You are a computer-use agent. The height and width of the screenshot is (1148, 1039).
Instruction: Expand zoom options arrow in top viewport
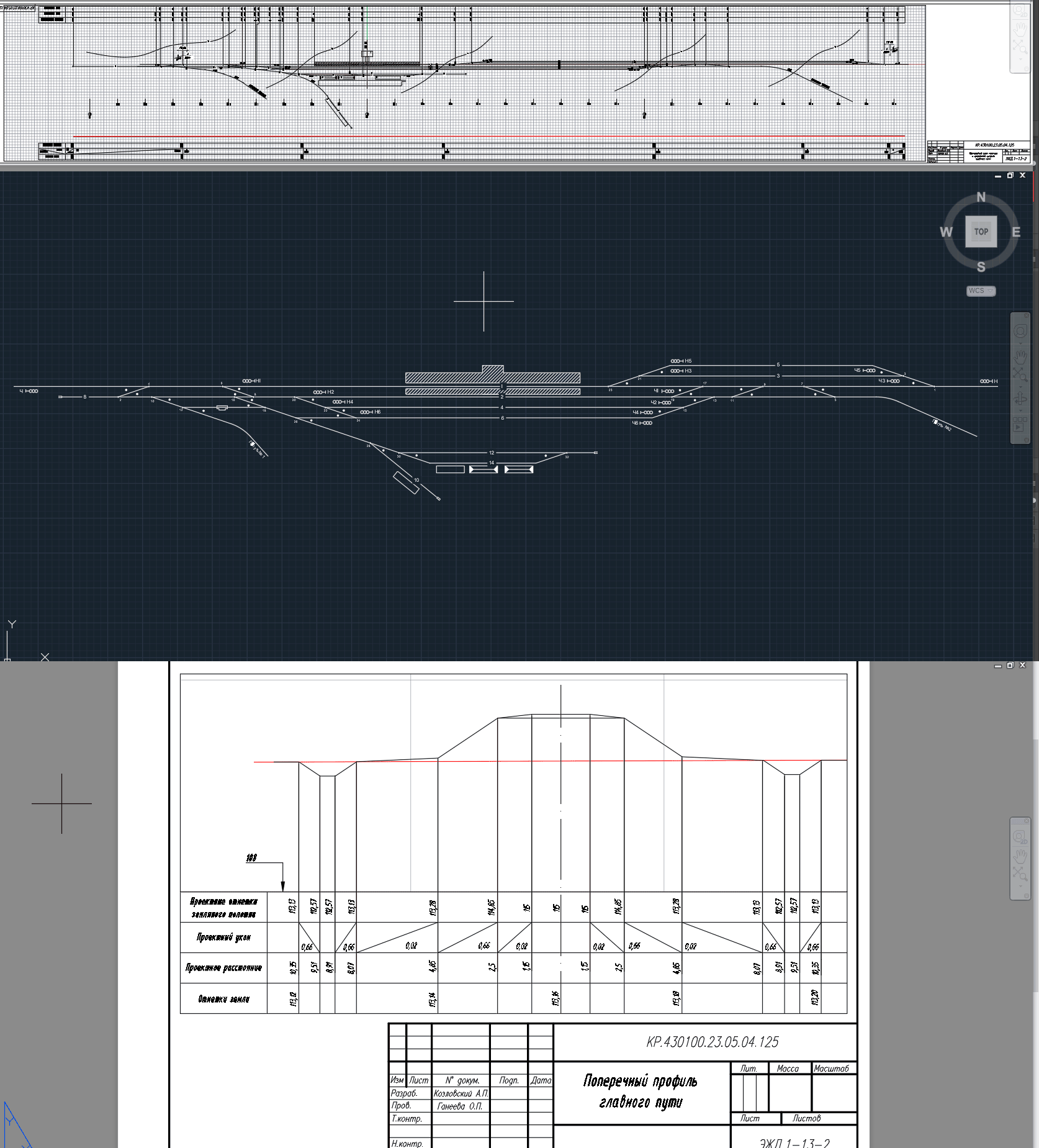pos(1020,58)
